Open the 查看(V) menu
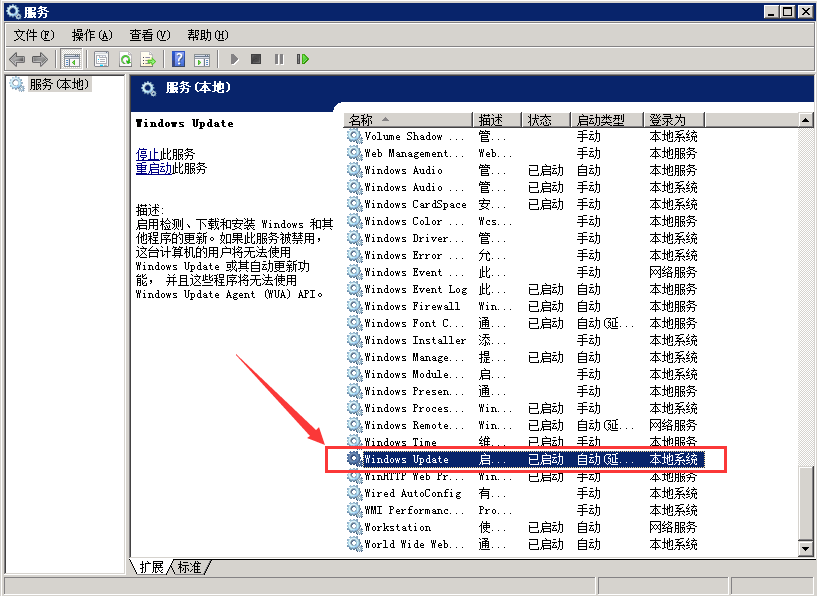 [149, 35]
